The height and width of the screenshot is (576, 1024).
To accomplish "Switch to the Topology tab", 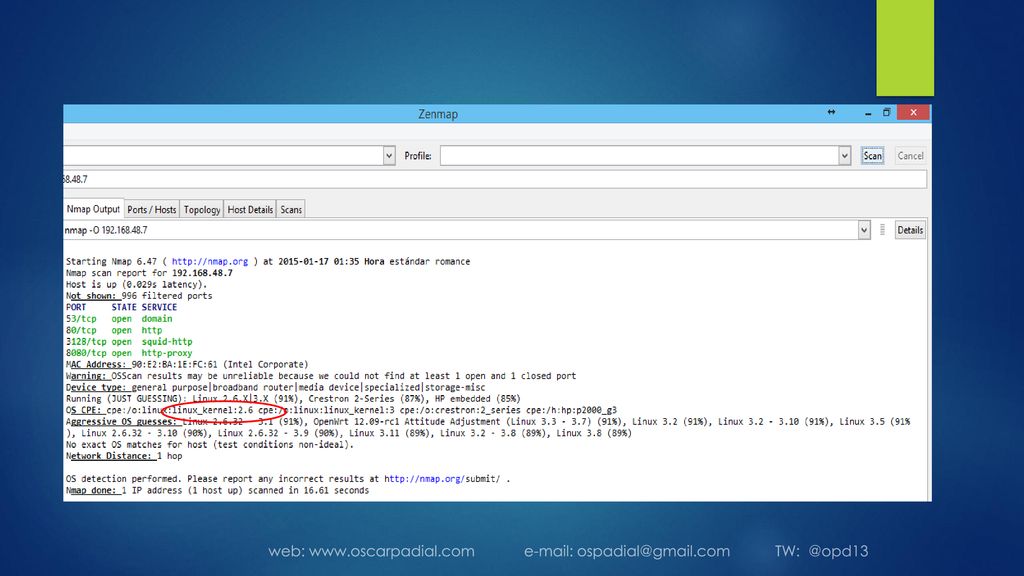I will pyautogui.click(x=202, y=210).
